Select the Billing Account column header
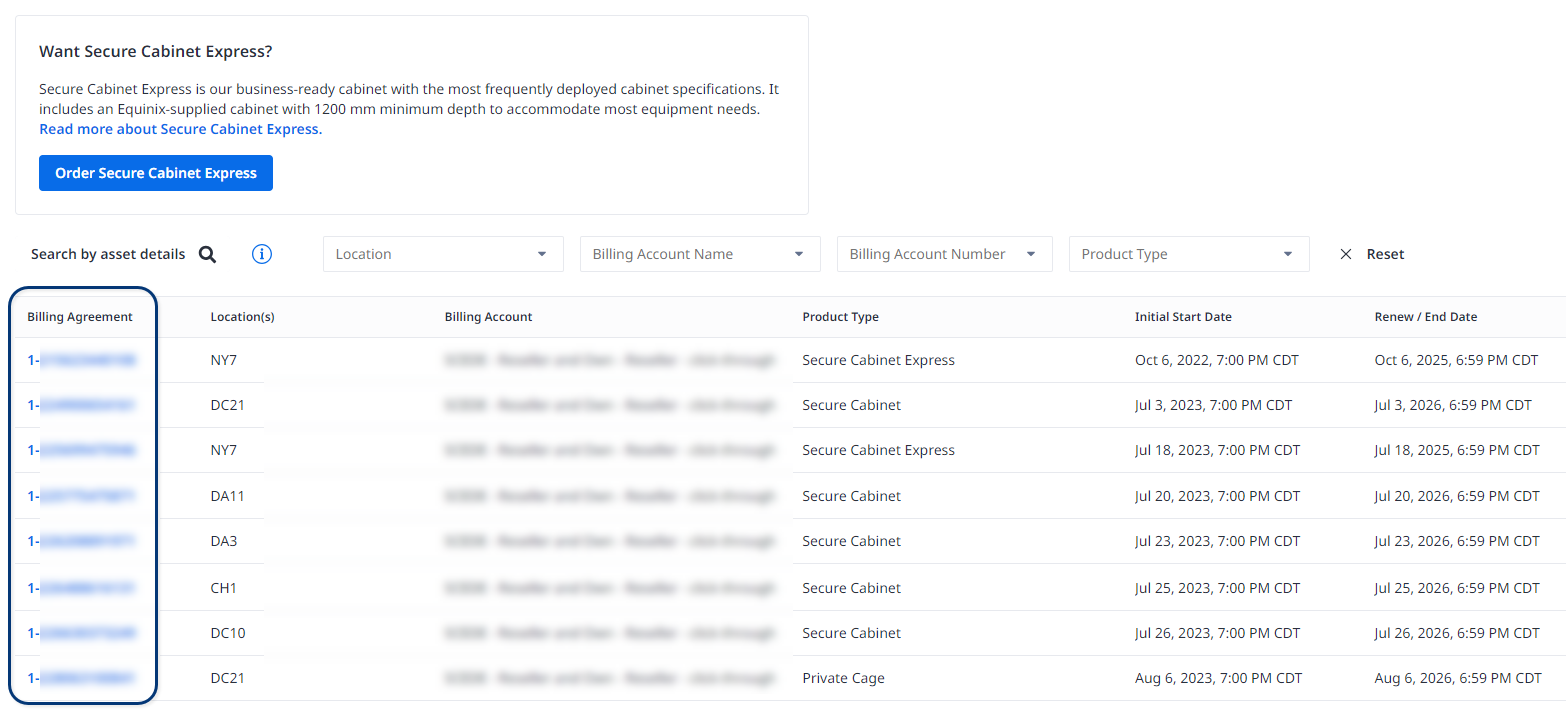 tap(489, 317)
